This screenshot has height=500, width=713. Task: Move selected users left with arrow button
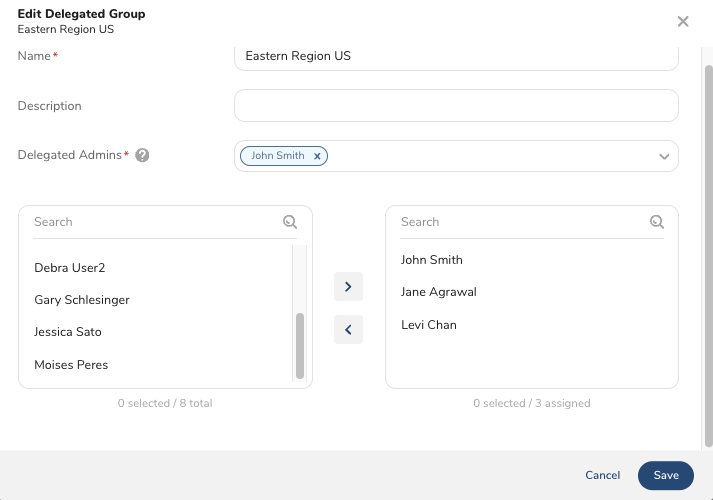(x=348, y=329)
